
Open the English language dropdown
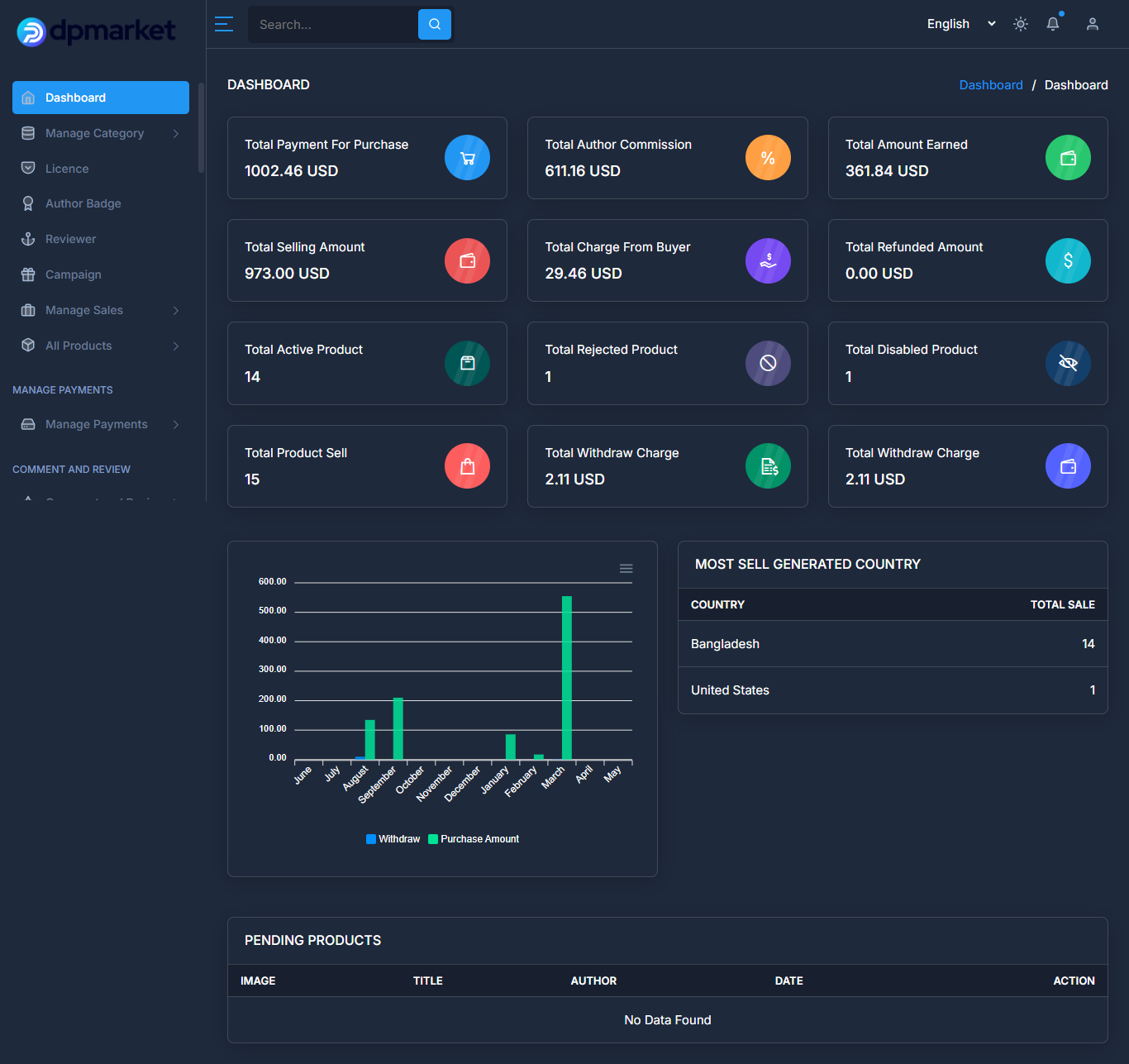click(x=961, y=24)
